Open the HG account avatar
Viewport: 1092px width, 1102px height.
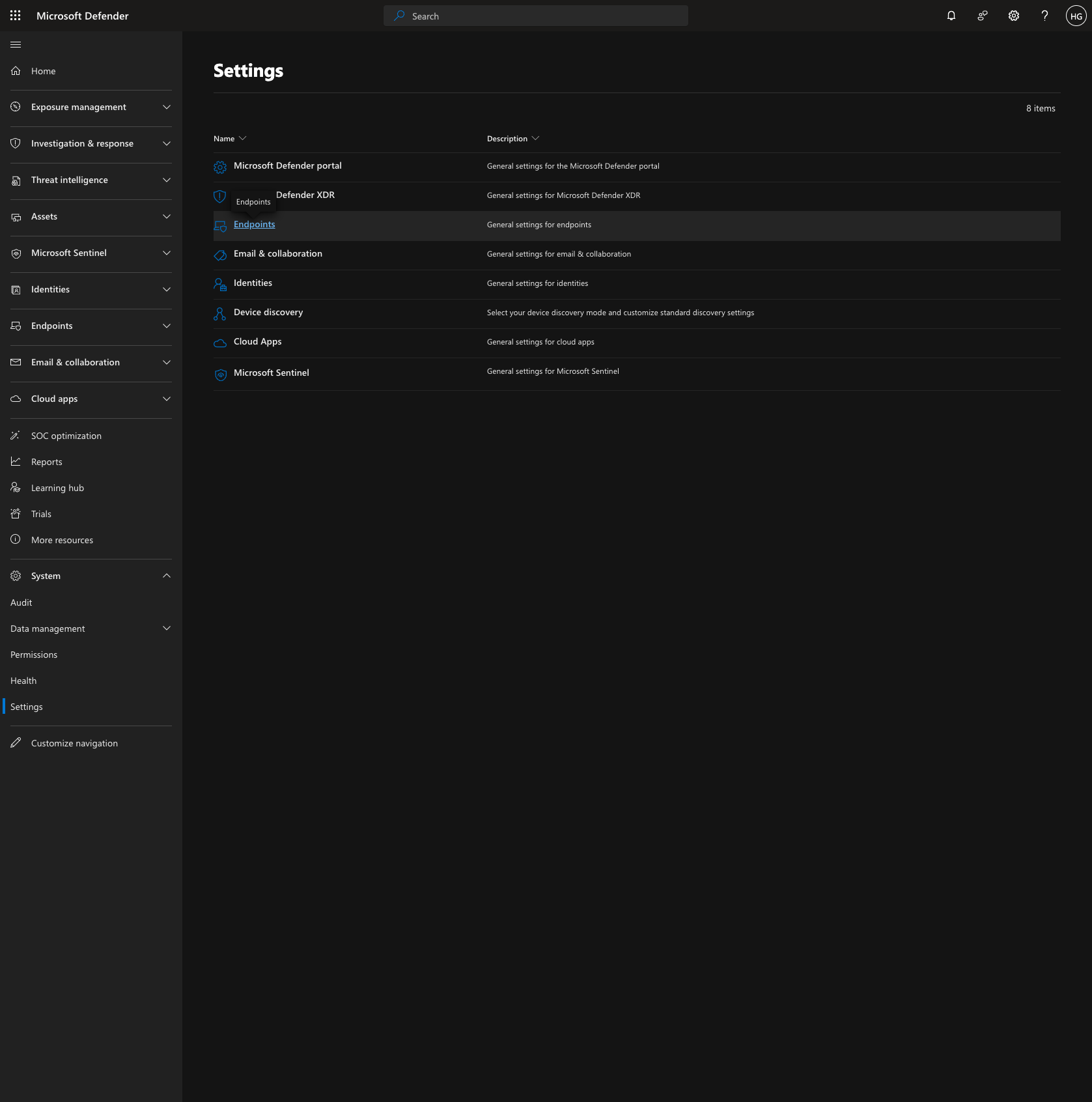tap(1076, 16)
